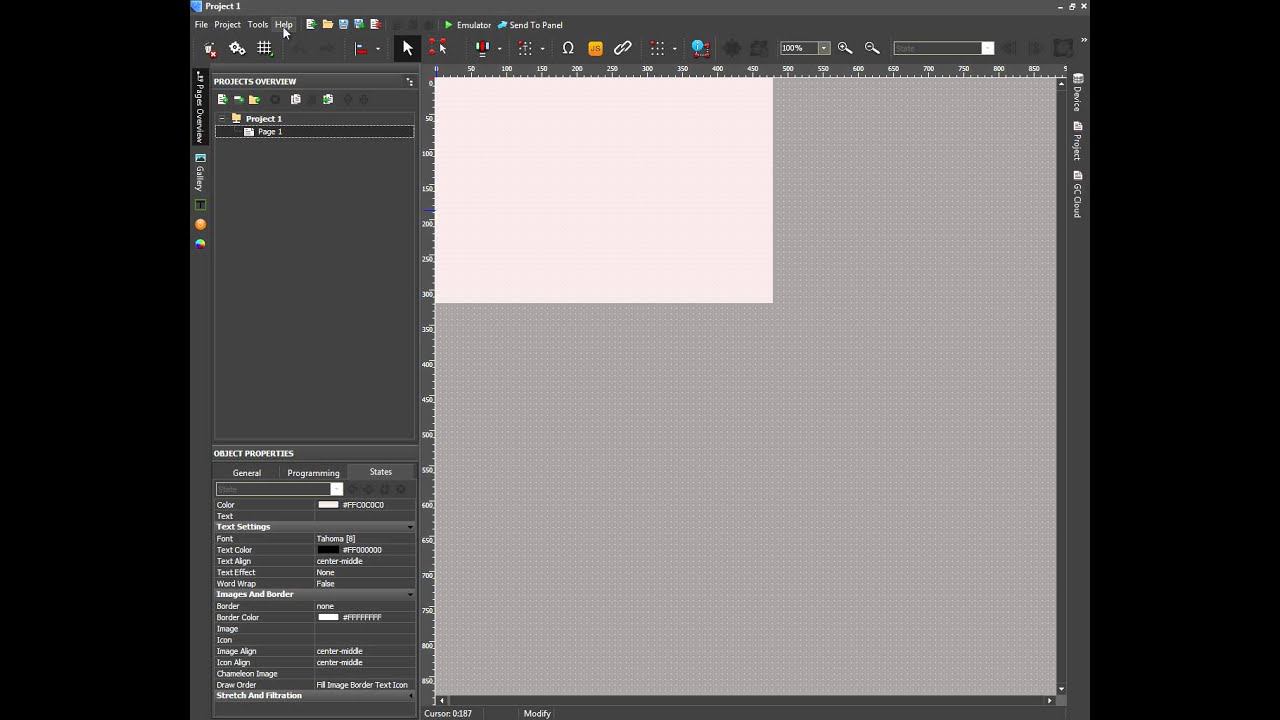Image resolution: width=1280 pixels, height=720 pixels.
Task: Click the multicolor wheel sidebar icon
Action: coord(200,244)
